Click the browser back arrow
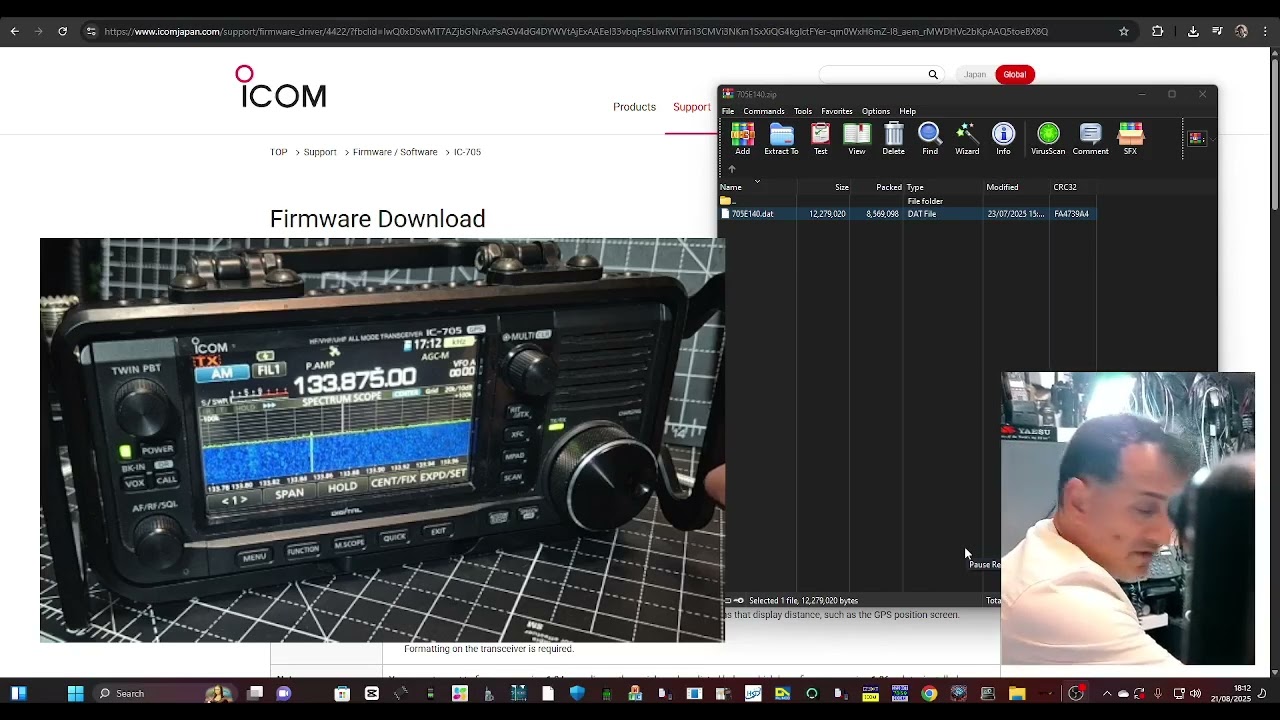 point(14,32)
